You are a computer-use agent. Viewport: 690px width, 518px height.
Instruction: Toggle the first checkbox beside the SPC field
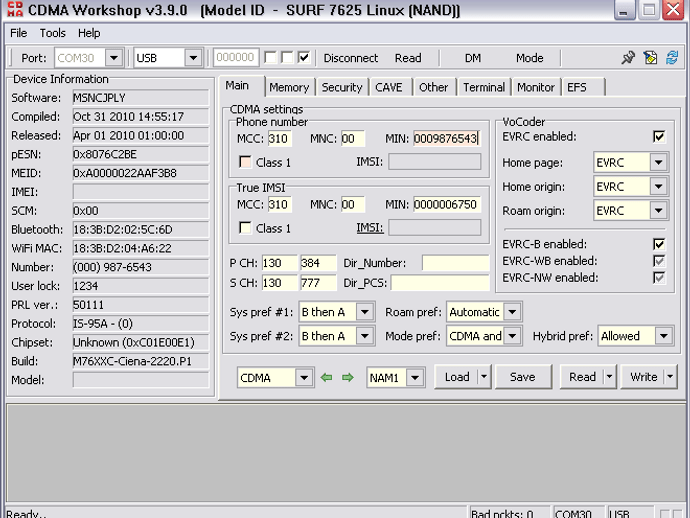coord(270,57)
